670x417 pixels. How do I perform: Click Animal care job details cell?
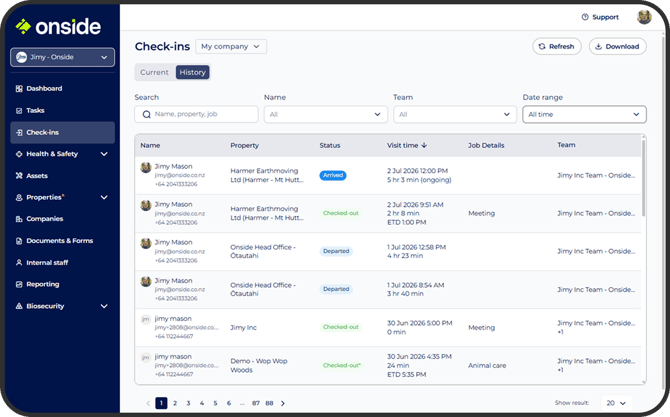click(x=487, y=366)
